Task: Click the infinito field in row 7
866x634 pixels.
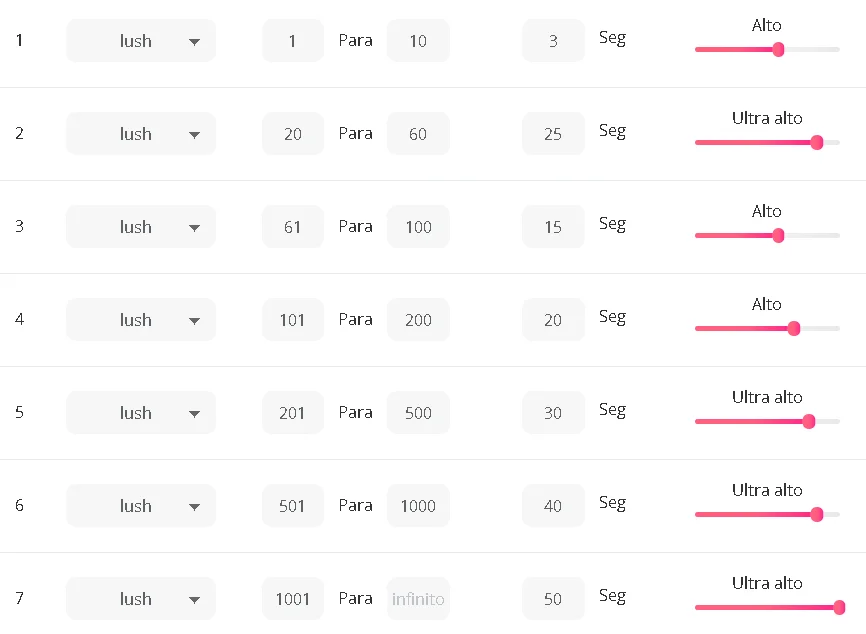Action: [x=418, y=599]
